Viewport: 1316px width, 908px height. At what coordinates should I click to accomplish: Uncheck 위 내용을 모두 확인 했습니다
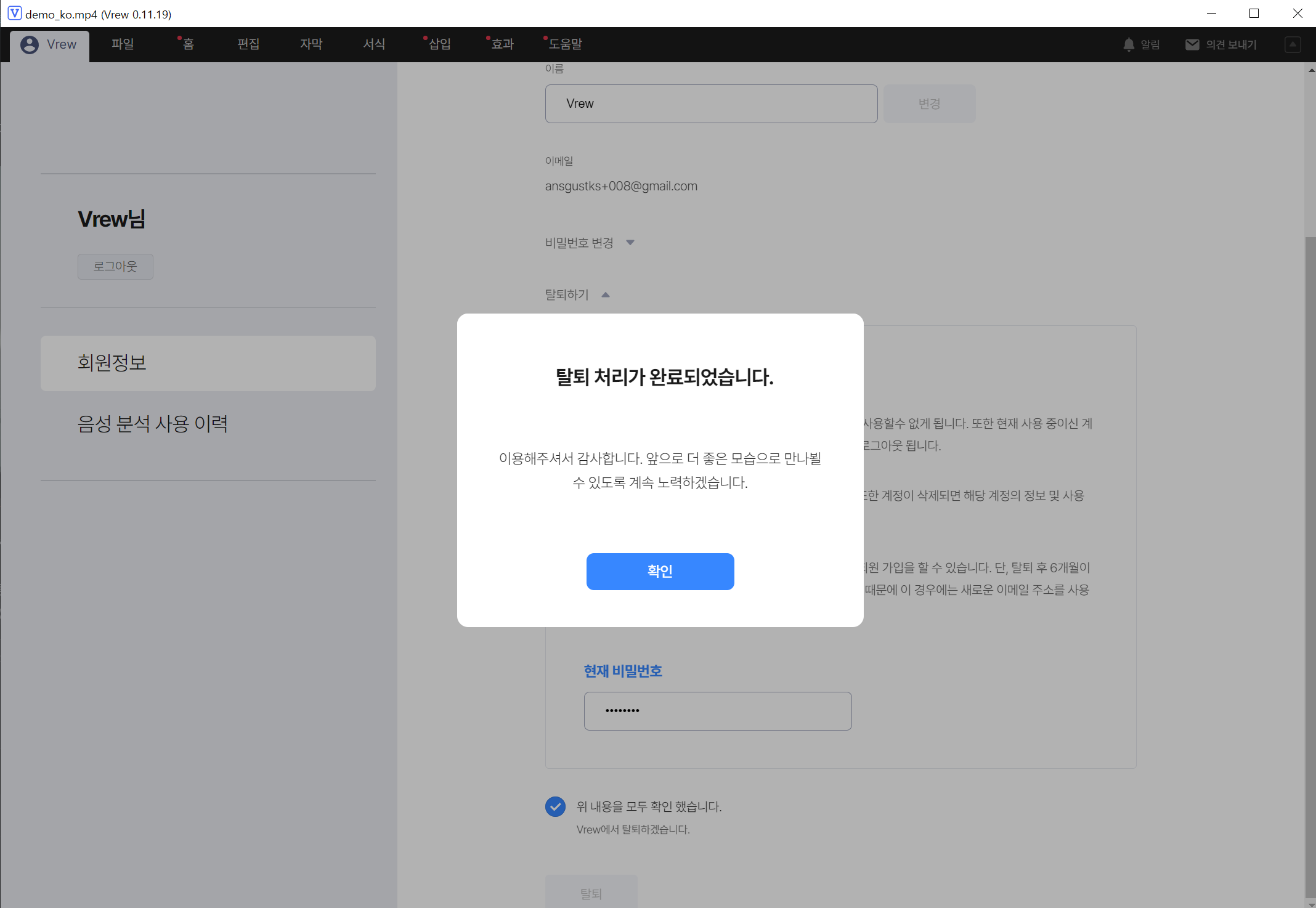(x=555, y=806)
